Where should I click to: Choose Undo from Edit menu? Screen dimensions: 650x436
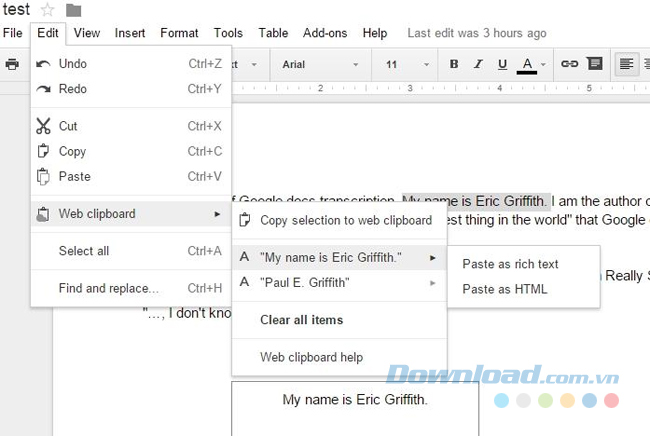131,64
